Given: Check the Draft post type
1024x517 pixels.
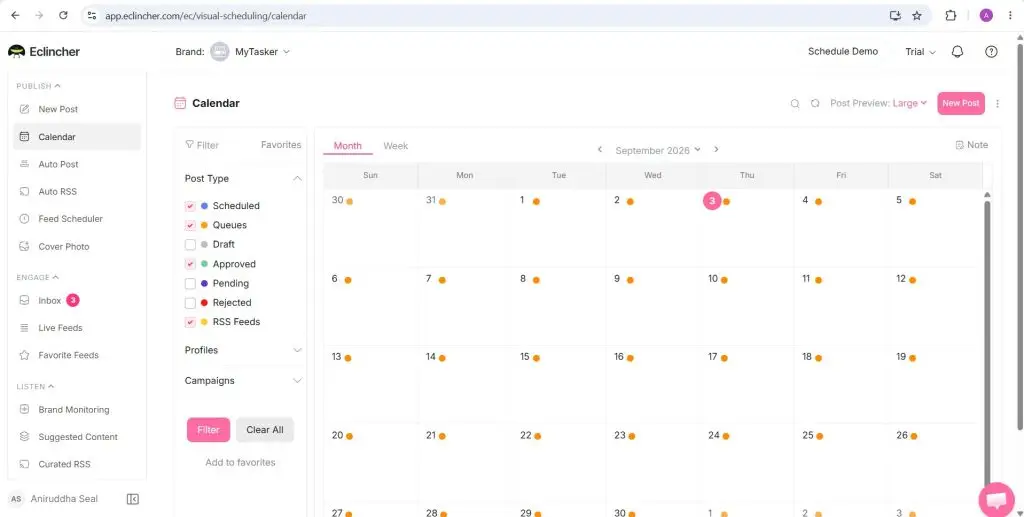Looking at the screenshot, I should [190, 244].
